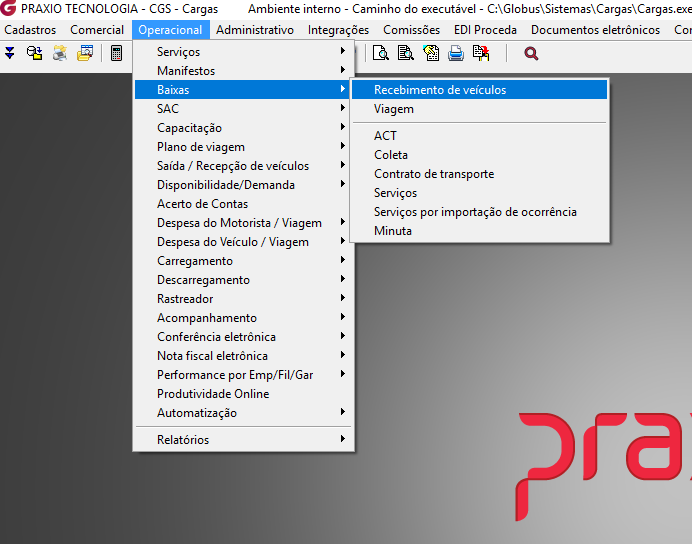Choose Serviços por importação de ocorrência
Viewport: 692px width, 544px height.
pyautogui.click(x=479, y=211)
